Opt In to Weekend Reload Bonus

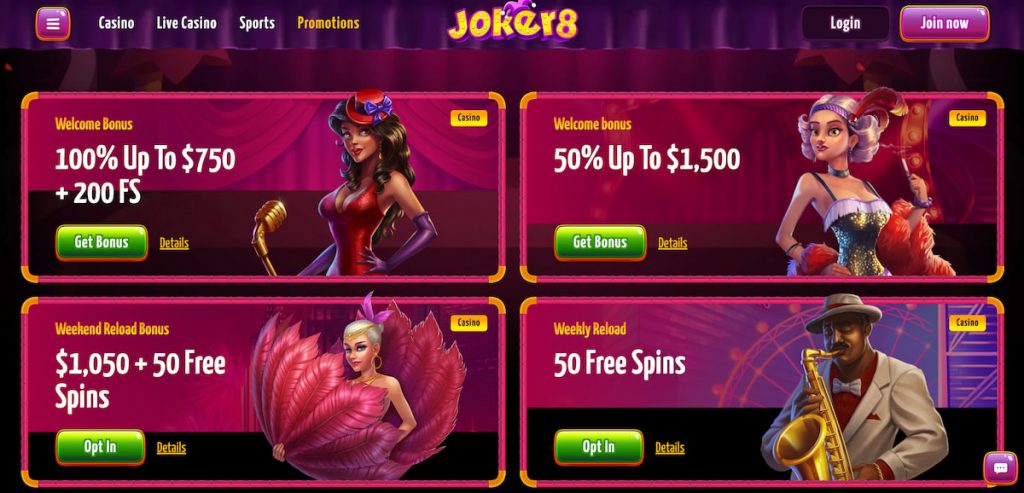[x=100, y=447]
